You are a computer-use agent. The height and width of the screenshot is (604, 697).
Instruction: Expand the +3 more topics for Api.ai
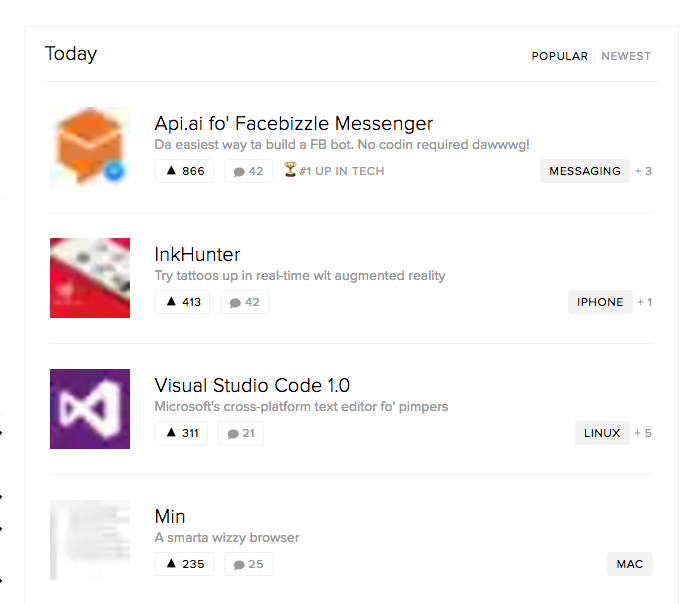[643, 171]
